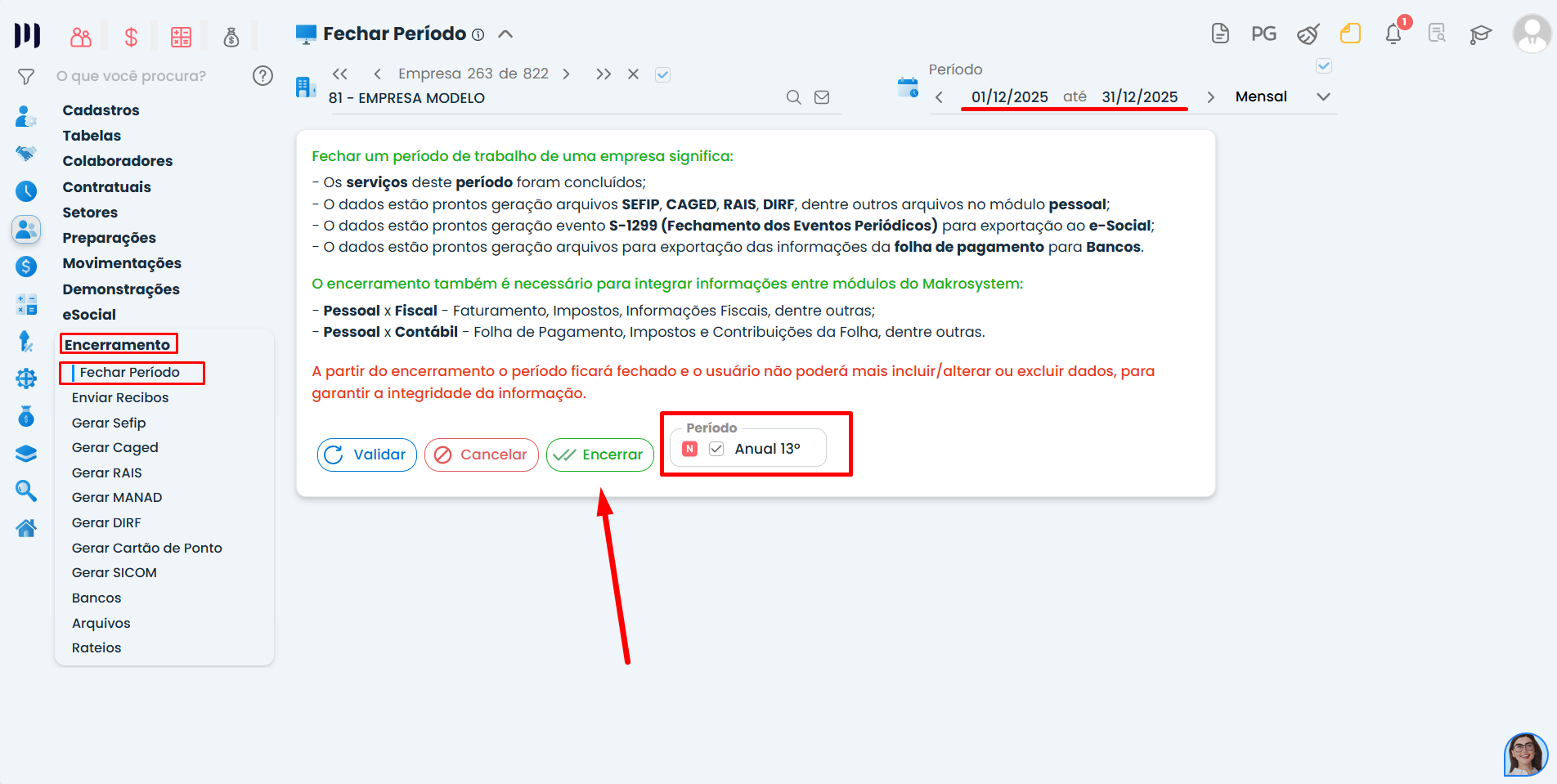This screenshot has height=784, width=1557.
Task: Open the Cadastros menu
Action: click(x=101, y=110)
